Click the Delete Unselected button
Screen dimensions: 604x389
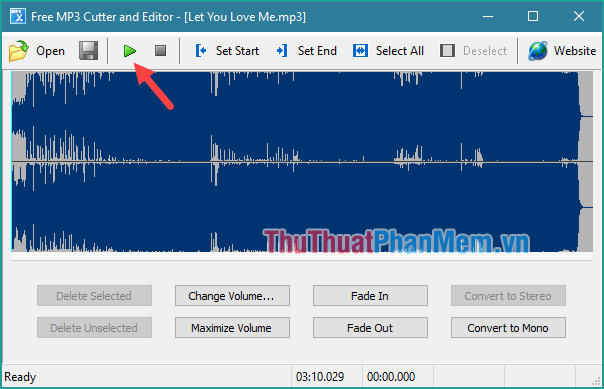tap(94, 328)
